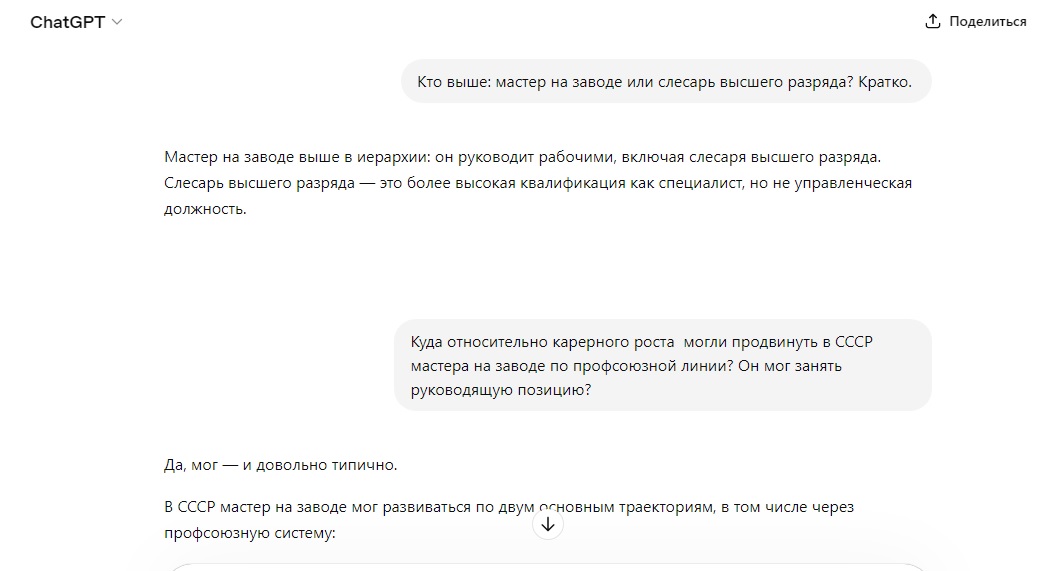Click the text руководящую позицию? in second question
This screenshot has width=1045, height=571.
[x=501, y=390]
